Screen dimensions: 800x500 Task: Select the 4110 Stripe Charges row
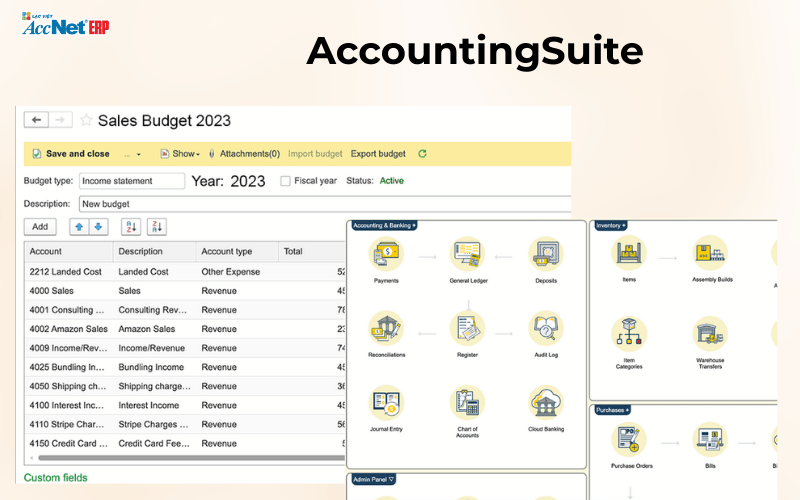coord(185,424)
